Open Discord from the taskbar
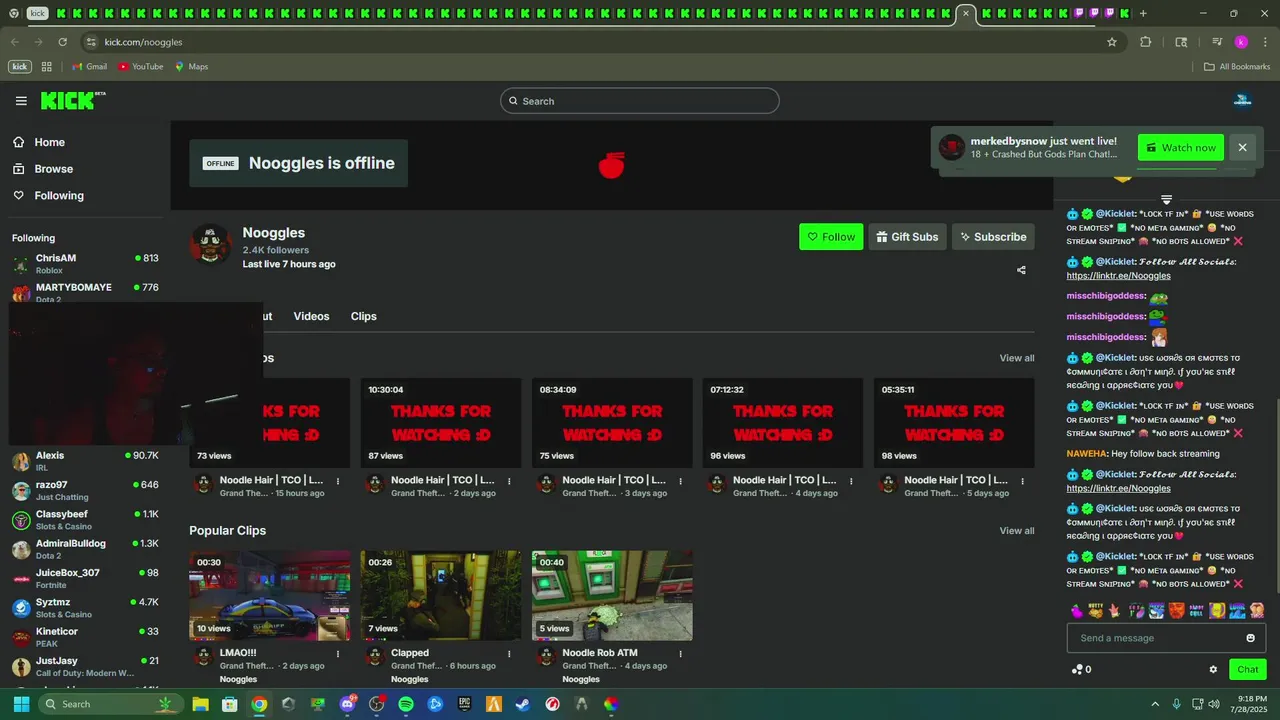Screen dimensions: 1280x720 point(347,704)
